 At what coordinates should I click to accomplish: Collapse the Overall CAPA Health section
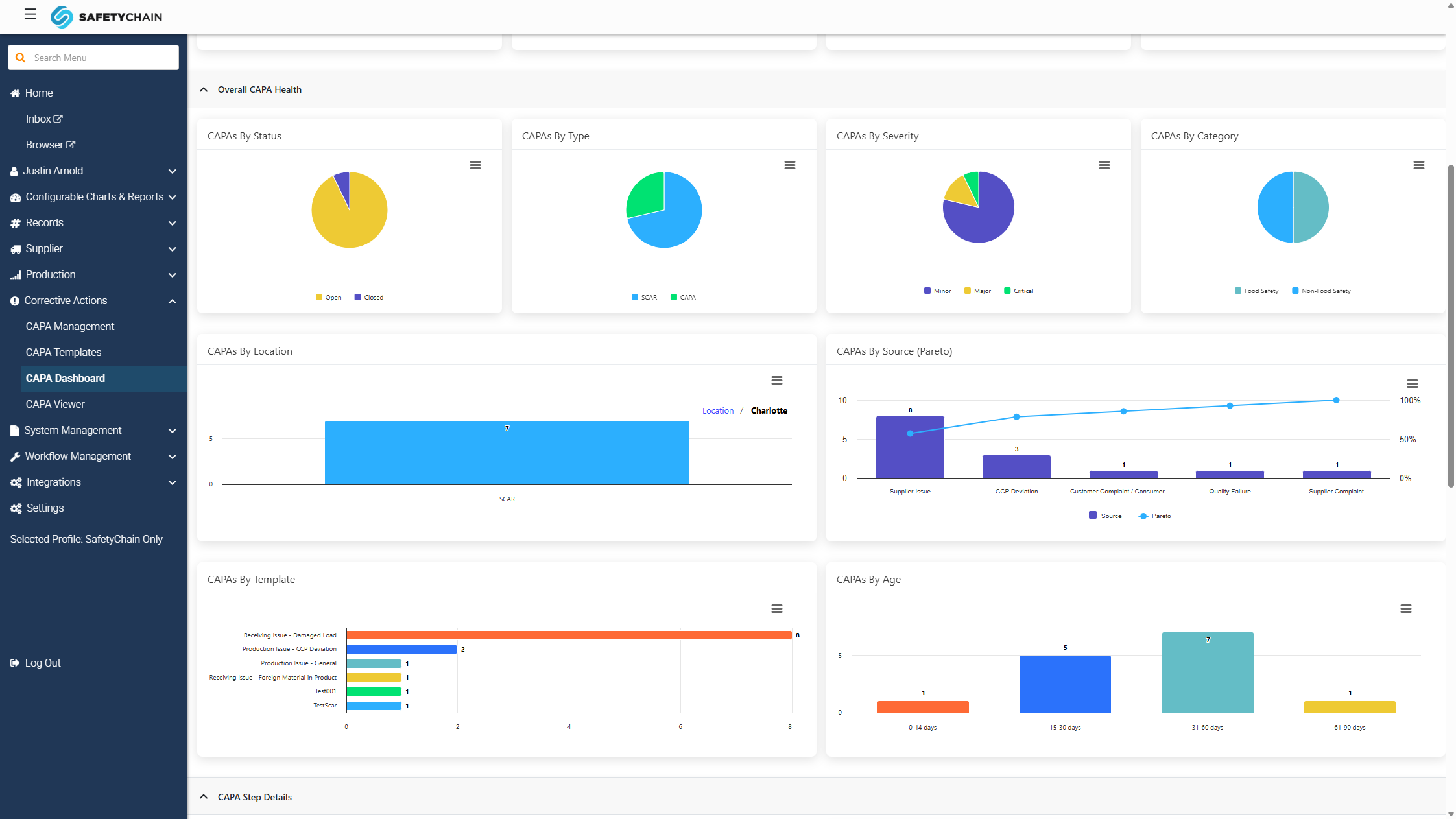coord(204,89)
